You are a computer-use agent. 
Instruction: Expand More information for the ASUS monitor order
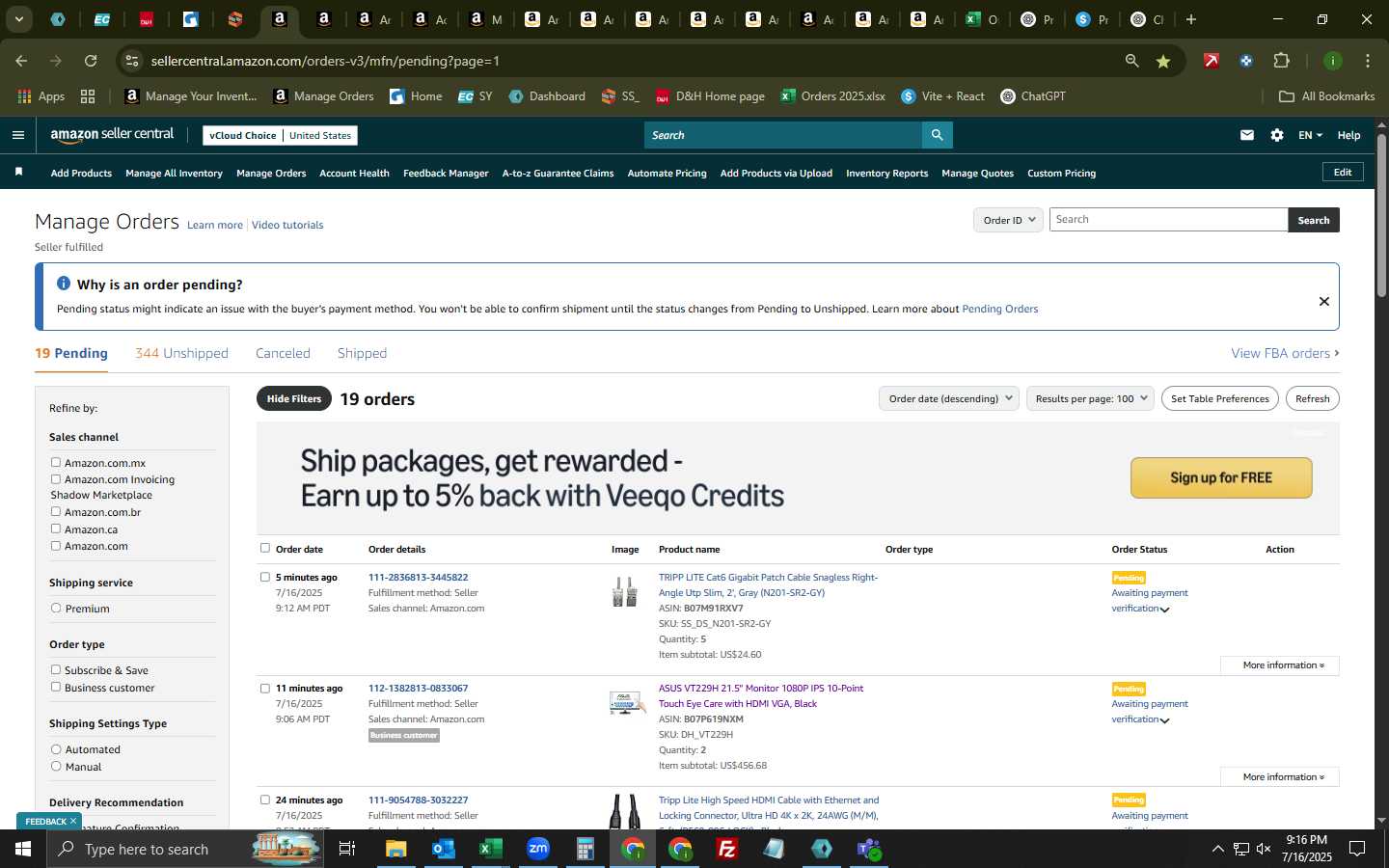tap(1279, 777)
